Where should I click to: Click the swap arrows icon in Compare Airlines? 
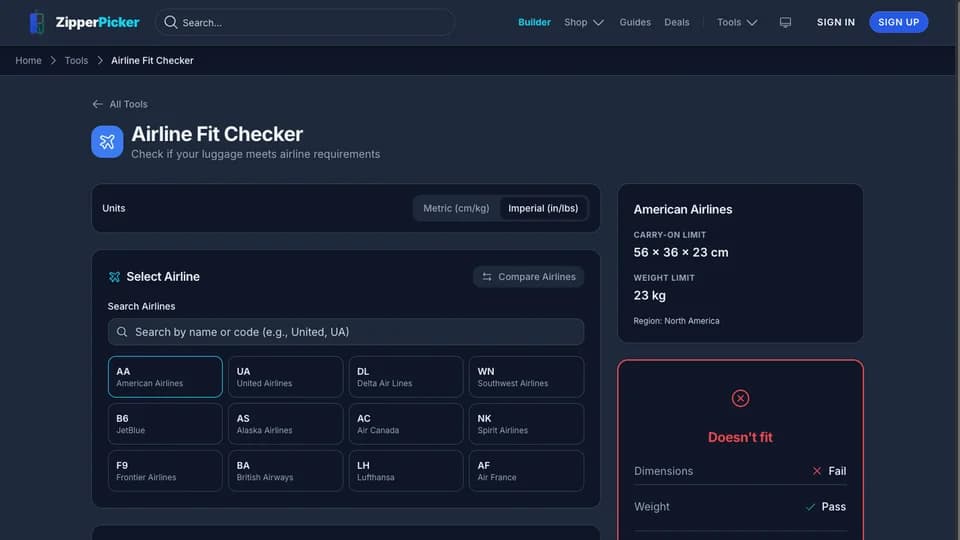[x=487, y=277]
